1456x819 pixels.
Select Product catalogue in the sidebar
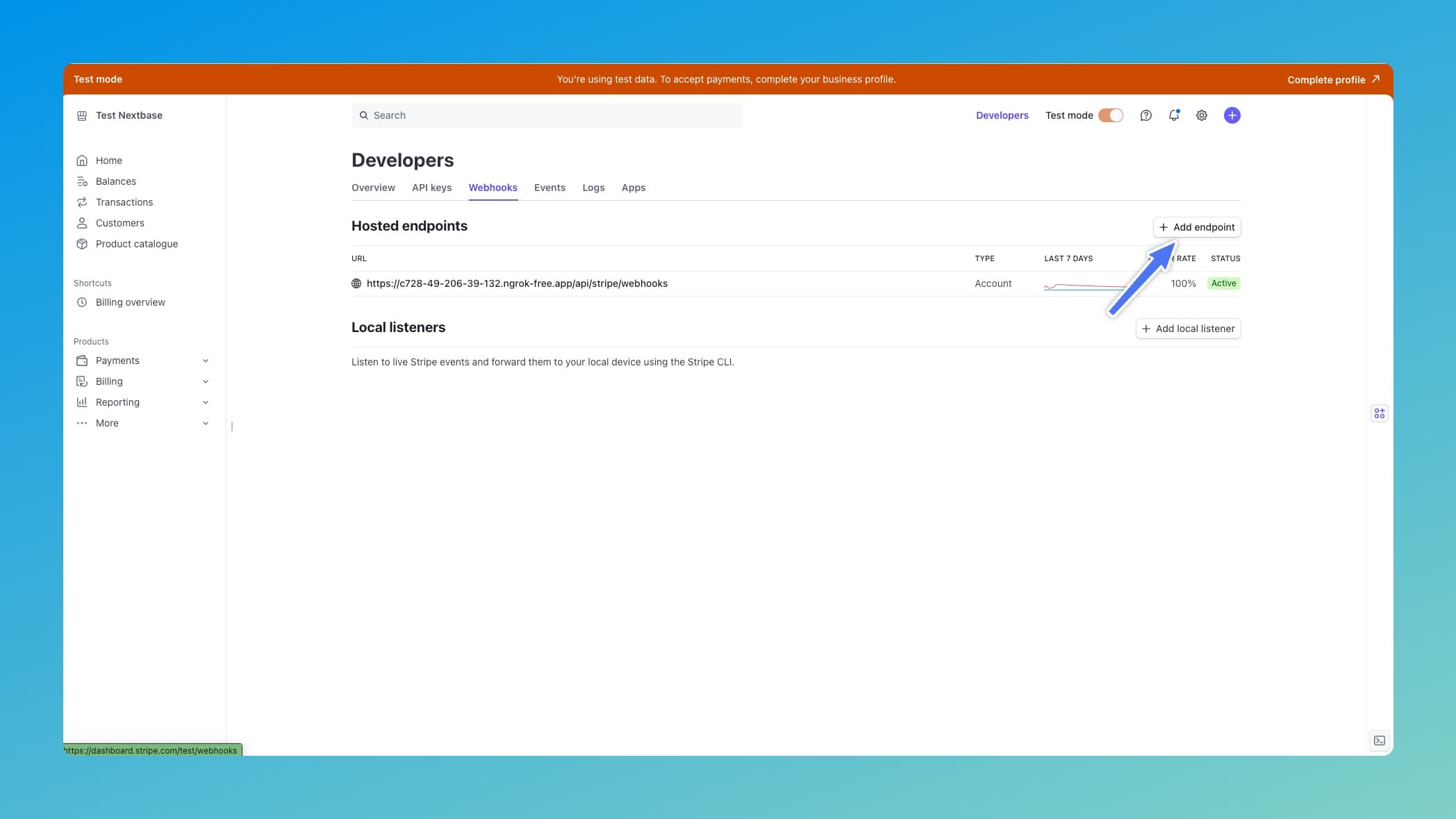[83, 244]
